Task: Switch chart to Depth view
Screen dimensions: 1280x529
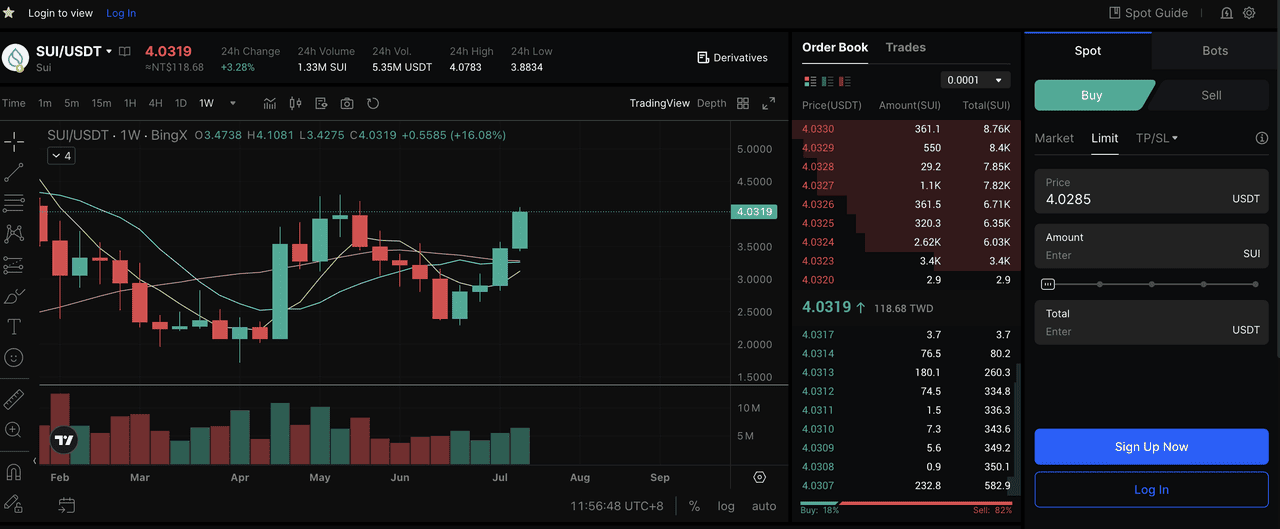Action: [712, 103]
